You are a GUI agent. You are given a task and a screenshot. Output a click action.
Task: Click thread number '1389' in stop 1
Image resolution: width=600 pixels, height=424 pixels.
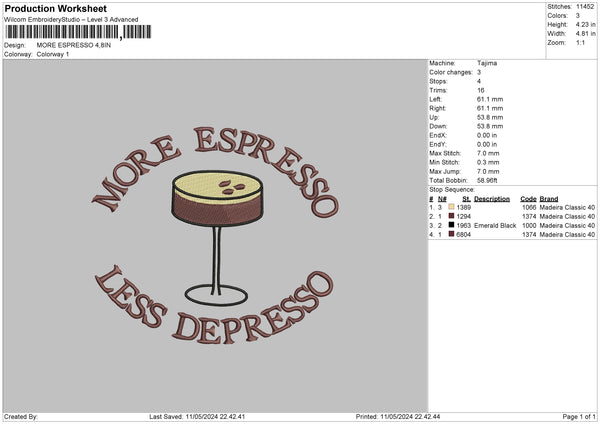463,207
